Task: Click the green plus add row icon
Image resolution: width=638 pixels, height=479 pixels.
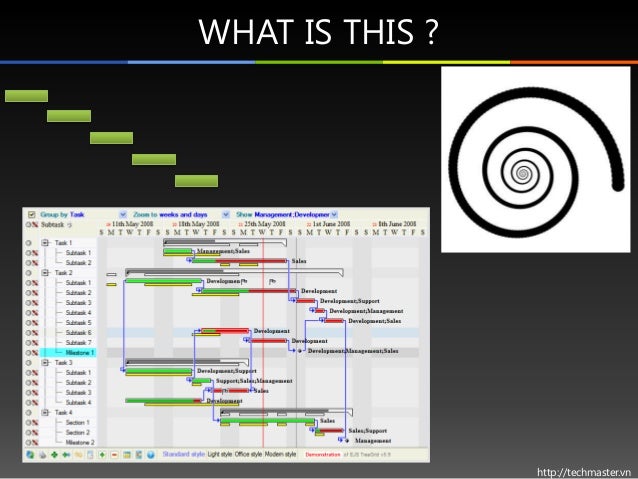Action: point(102,455)
